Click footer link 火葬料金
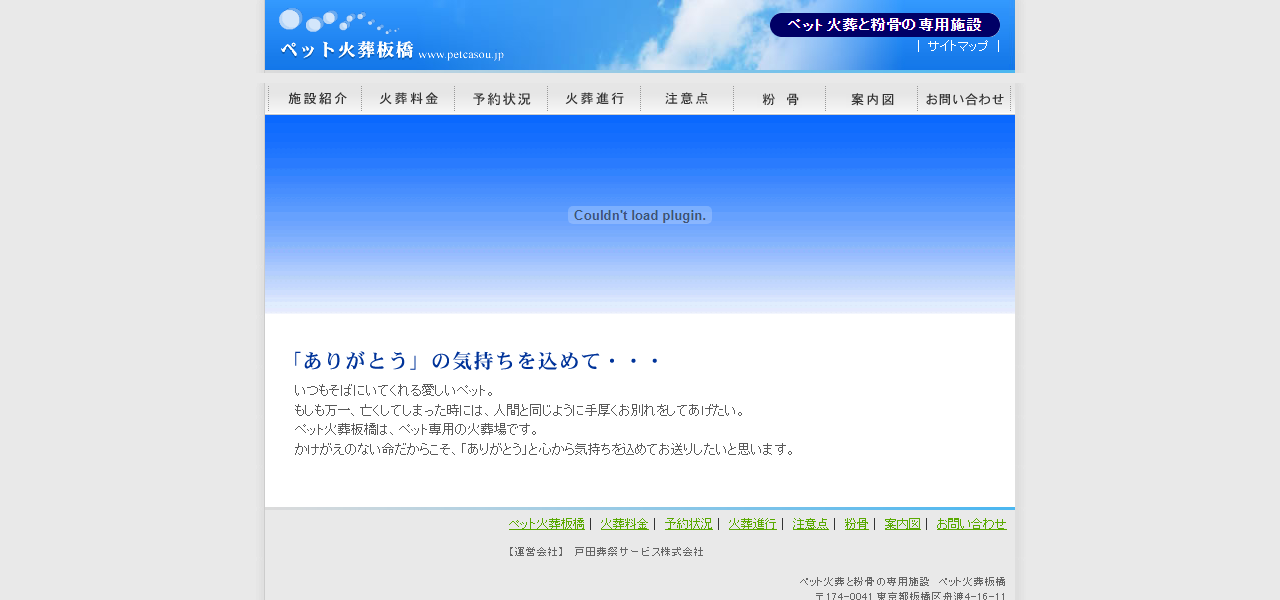This screenshot has height=600, width=1280. (624, 524)
